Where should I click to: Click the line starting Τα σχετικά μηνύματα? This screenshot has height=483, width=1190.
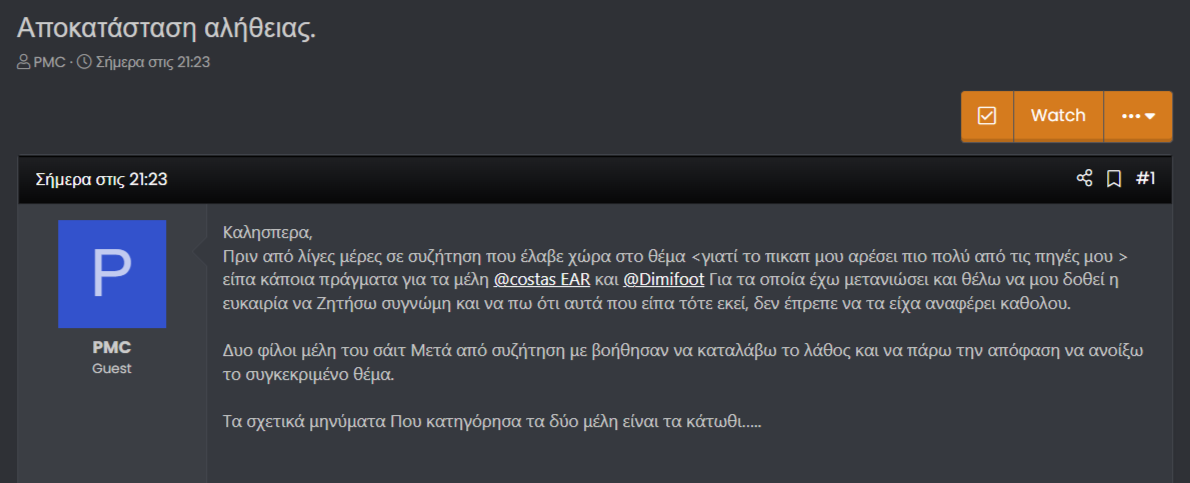[x=491, y=420]
